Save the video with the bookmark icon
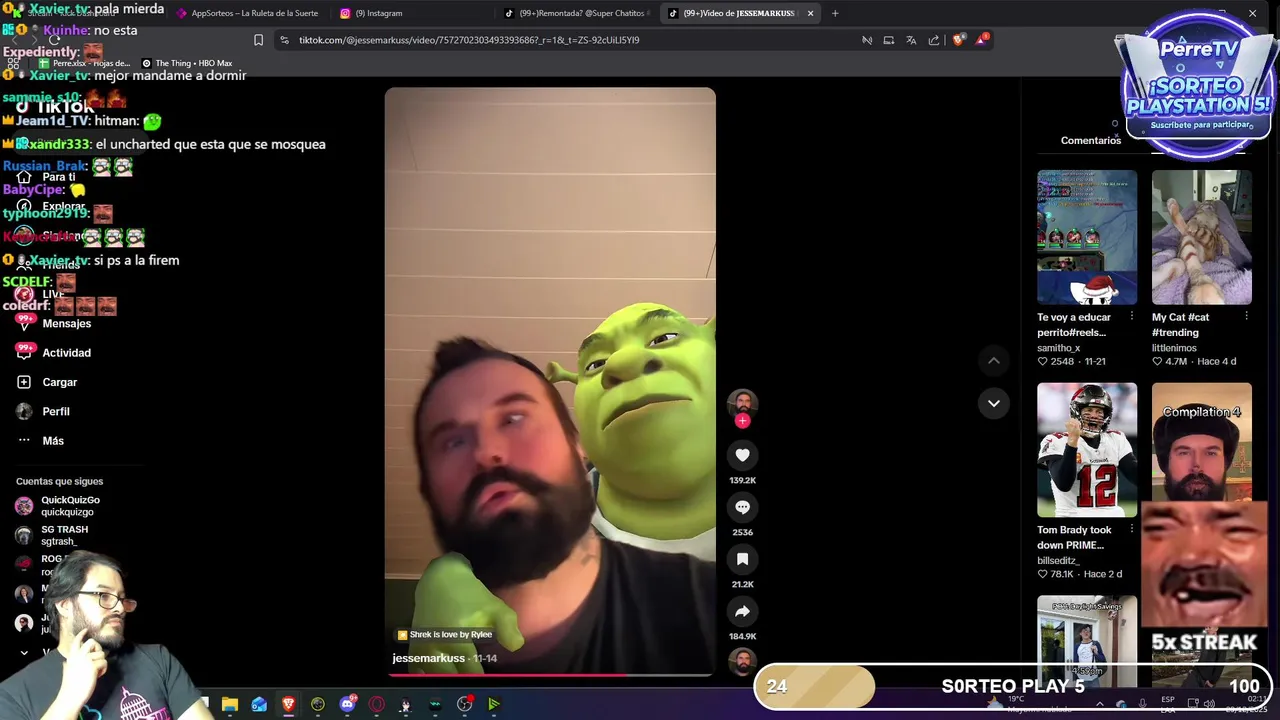The width and height of the screenshot is (1280, 720). pyautogui.click(x=742, y=559)
